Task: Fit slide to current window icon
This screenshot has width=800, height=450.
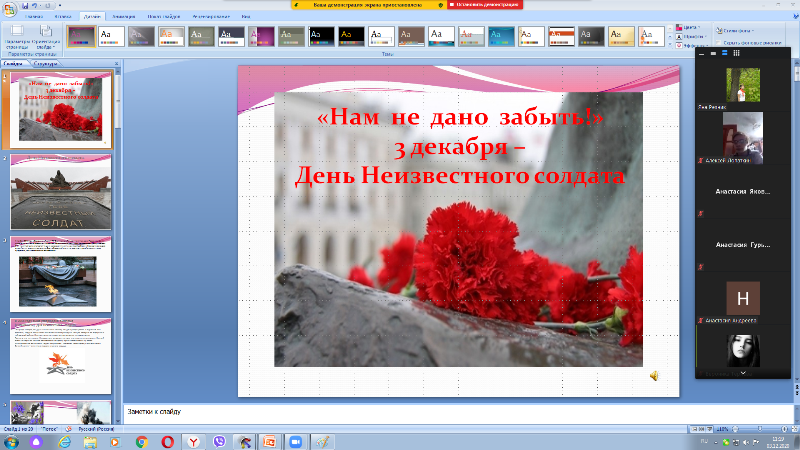Action: point(794,429)
